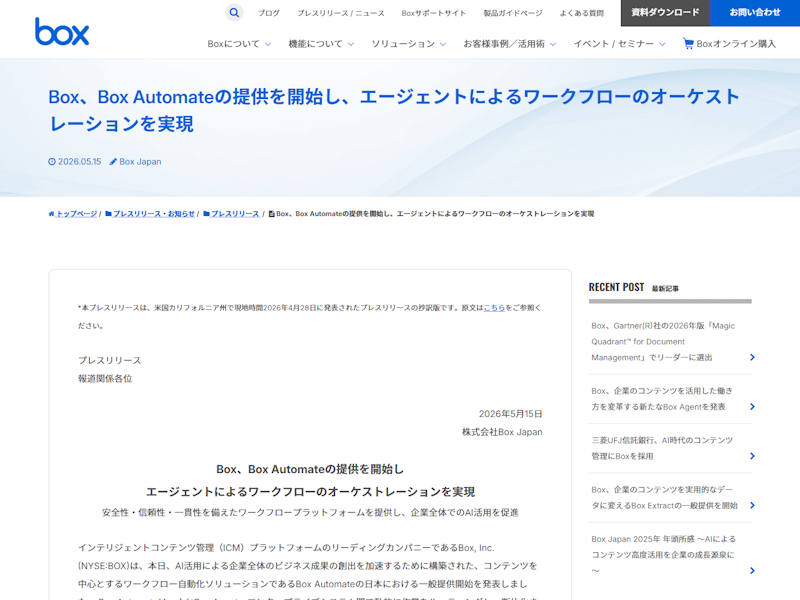Viewport: 800px width, 600px height.
Task: Click the pencil icon beside Box Japan
Action: click(x=113, y=162)
